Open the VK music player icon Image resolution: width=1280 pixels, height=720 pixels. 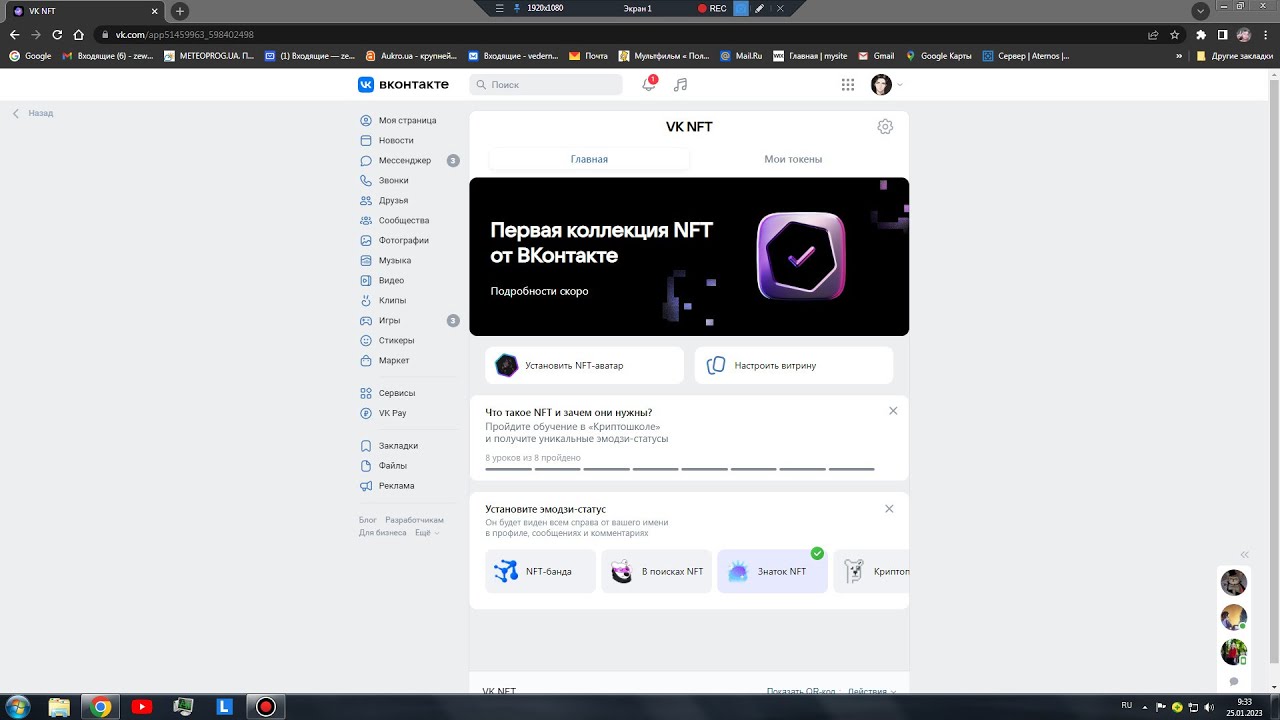tap(681, 85)
